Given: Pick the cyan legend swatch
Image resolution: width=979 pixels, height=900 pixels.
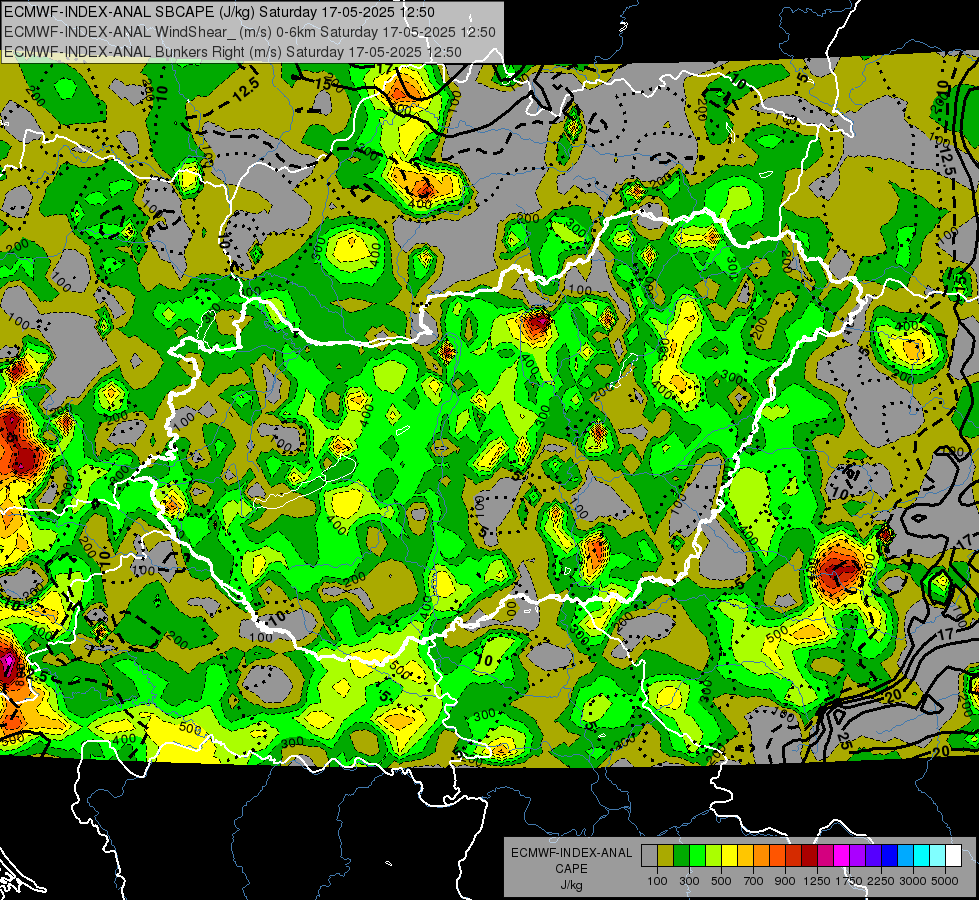Looking at the screenshot, I should (922, 856).
